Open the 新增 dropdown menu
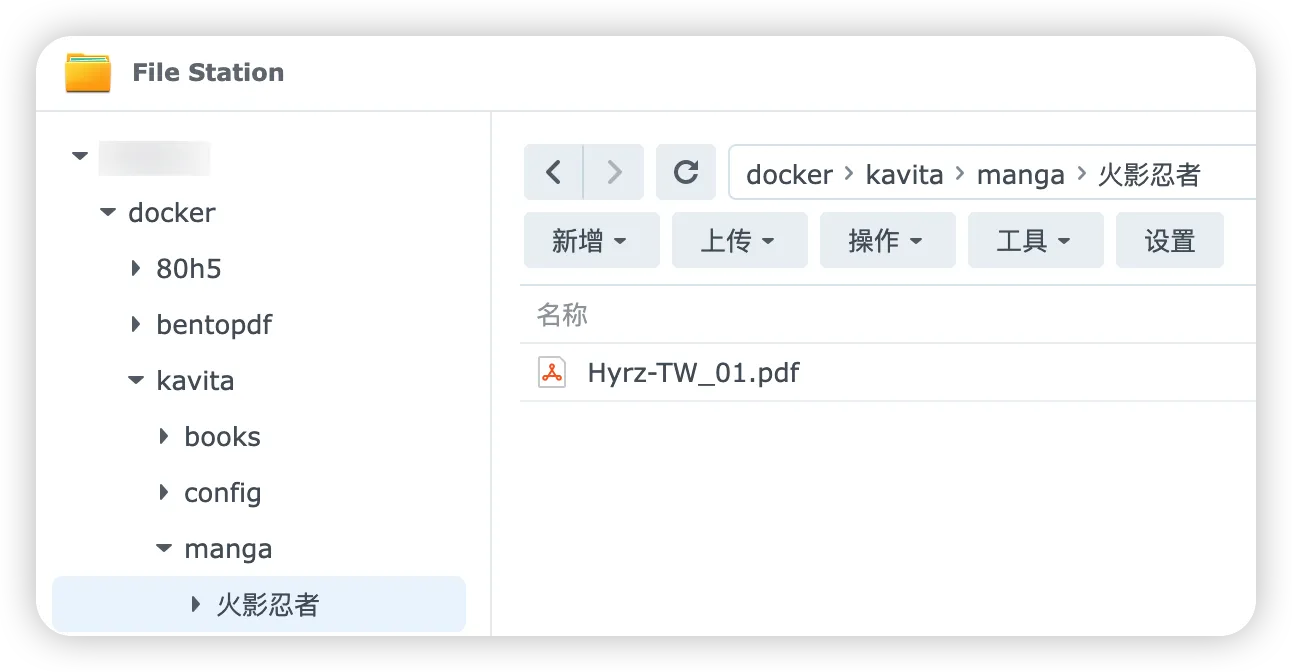 592,240
